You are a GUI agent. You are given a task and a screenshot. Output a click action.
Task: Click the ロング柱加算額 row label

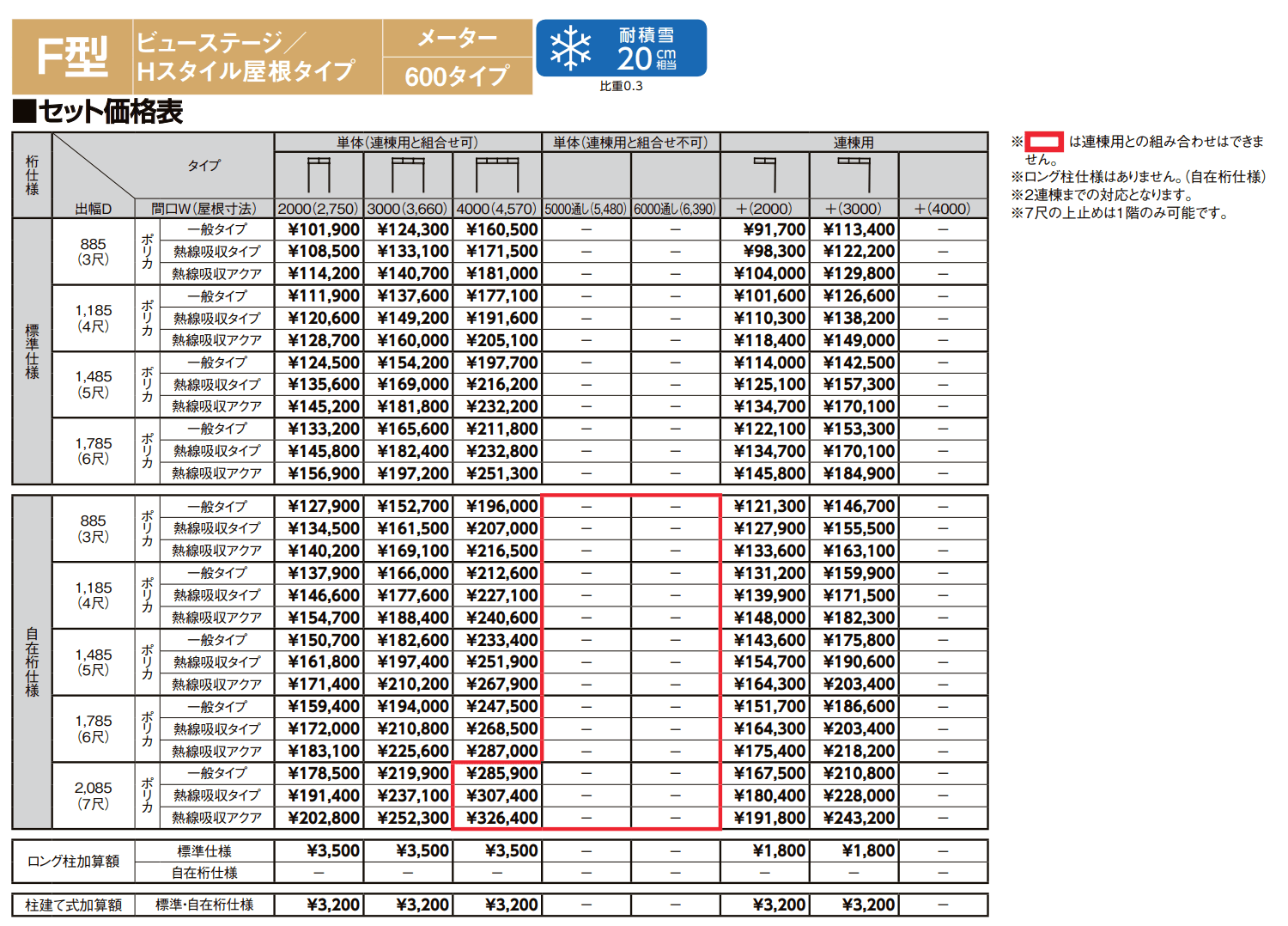point(74,862)
